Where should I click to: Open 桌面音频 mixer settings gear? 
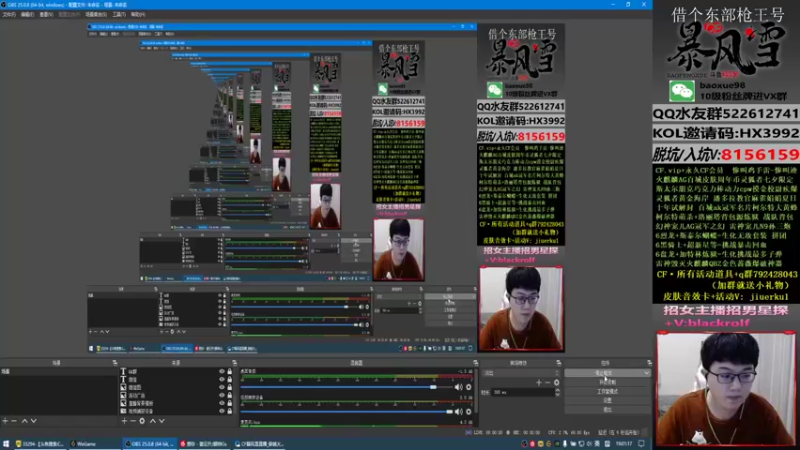468,387
